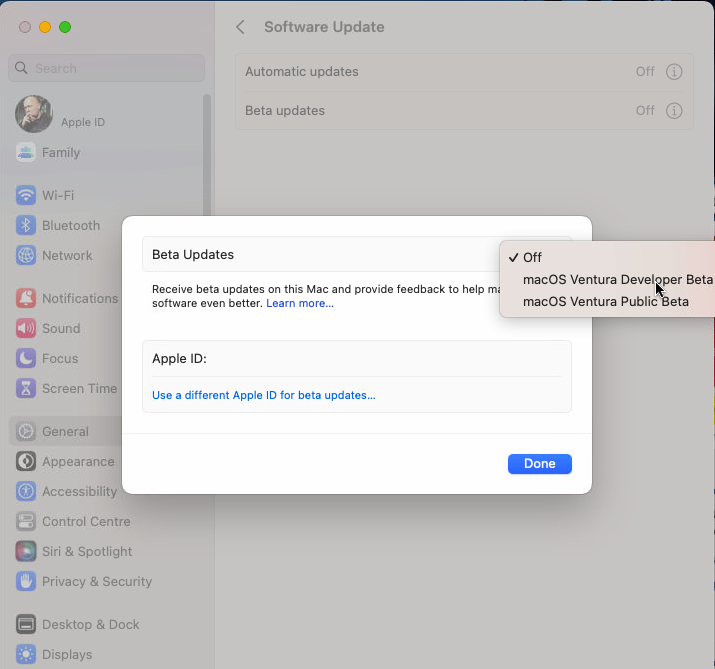Open Control Centre settings icon

pos(26,521)
